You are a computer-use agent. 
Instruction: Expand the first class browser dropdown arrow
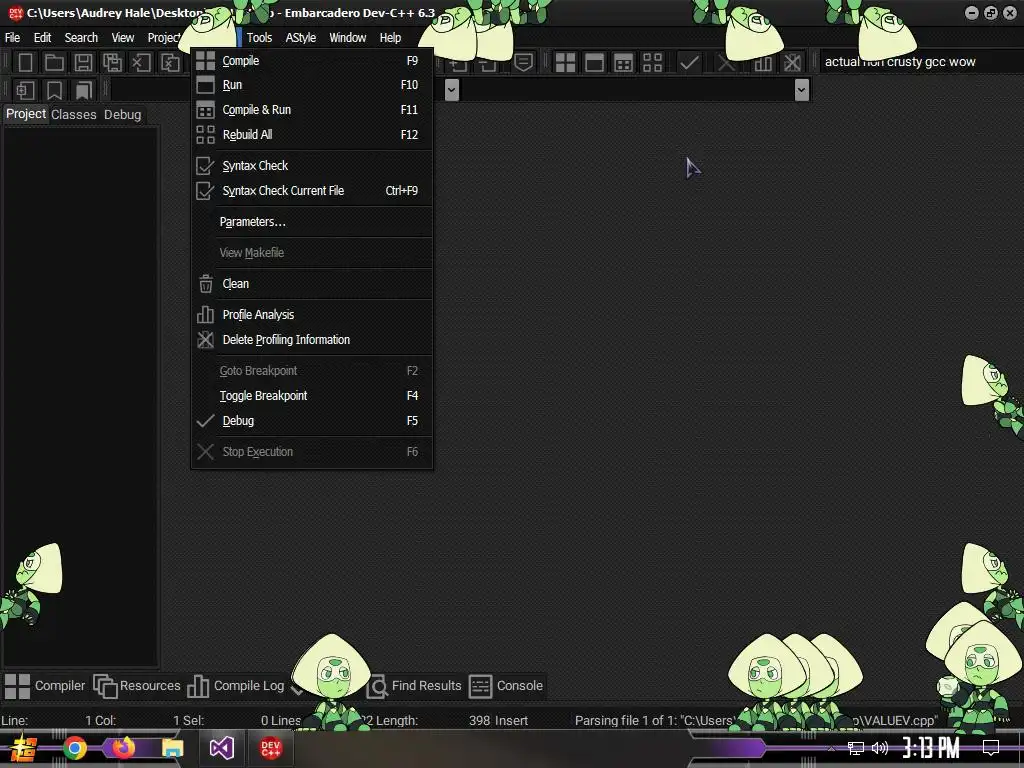(x=451, y=89)
